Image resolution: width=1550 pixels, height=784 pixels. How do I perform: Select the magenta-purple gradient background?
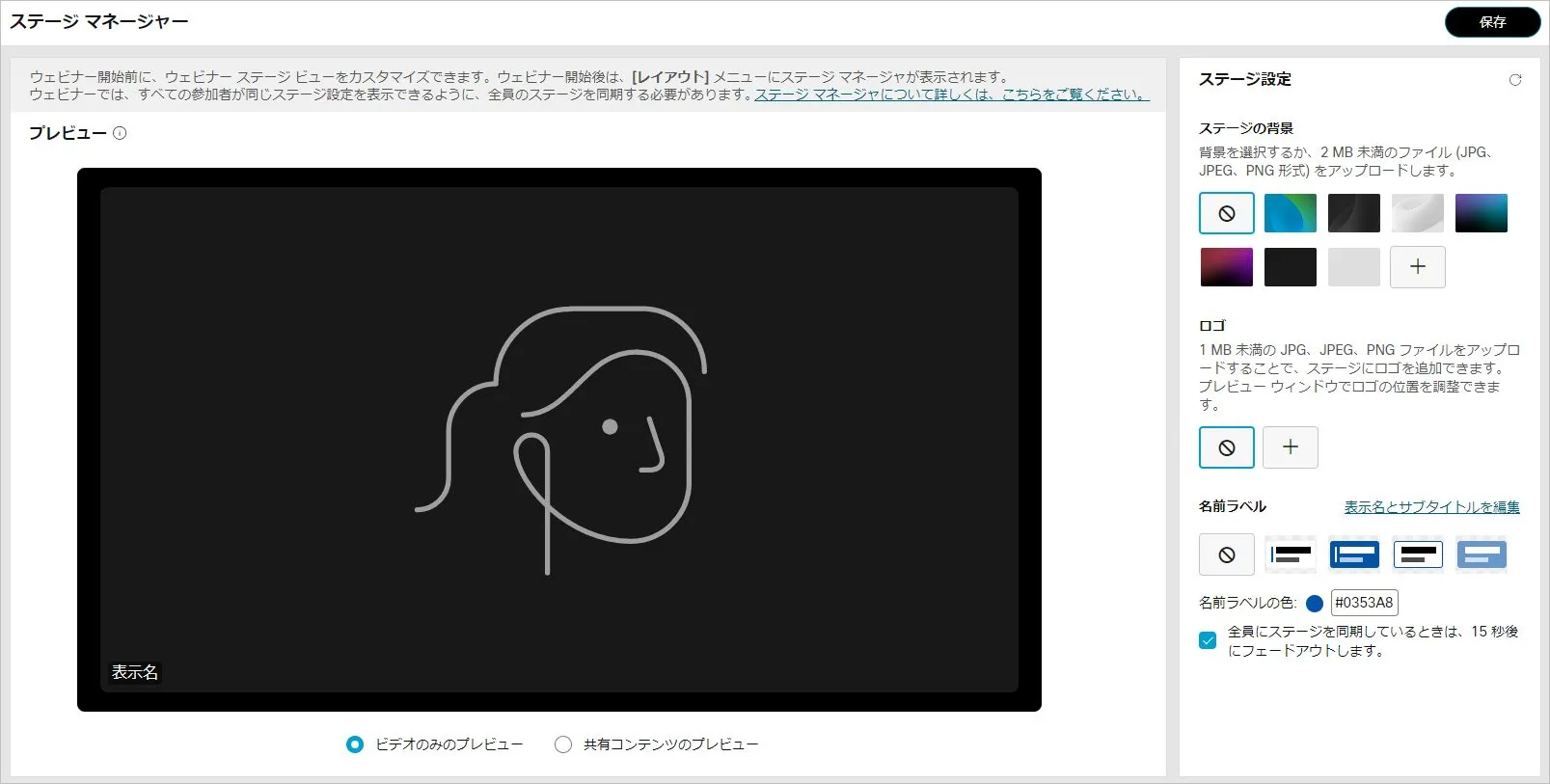pos(1226,267)
